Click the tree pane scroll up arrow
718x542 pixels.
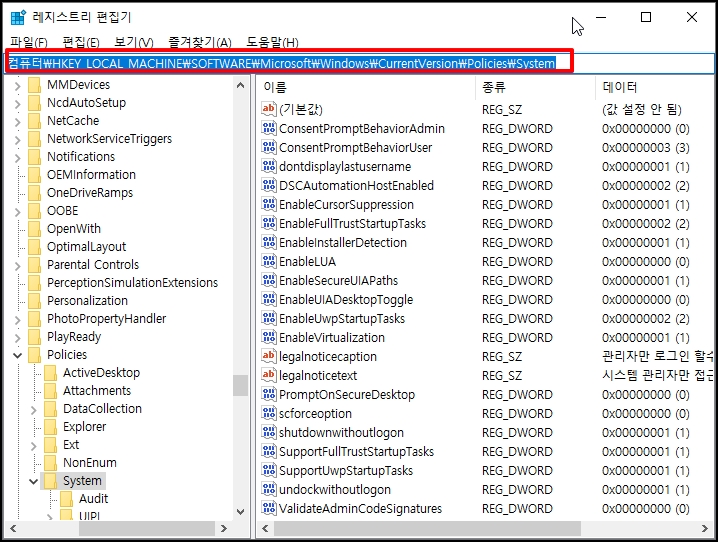pos(240,85)
